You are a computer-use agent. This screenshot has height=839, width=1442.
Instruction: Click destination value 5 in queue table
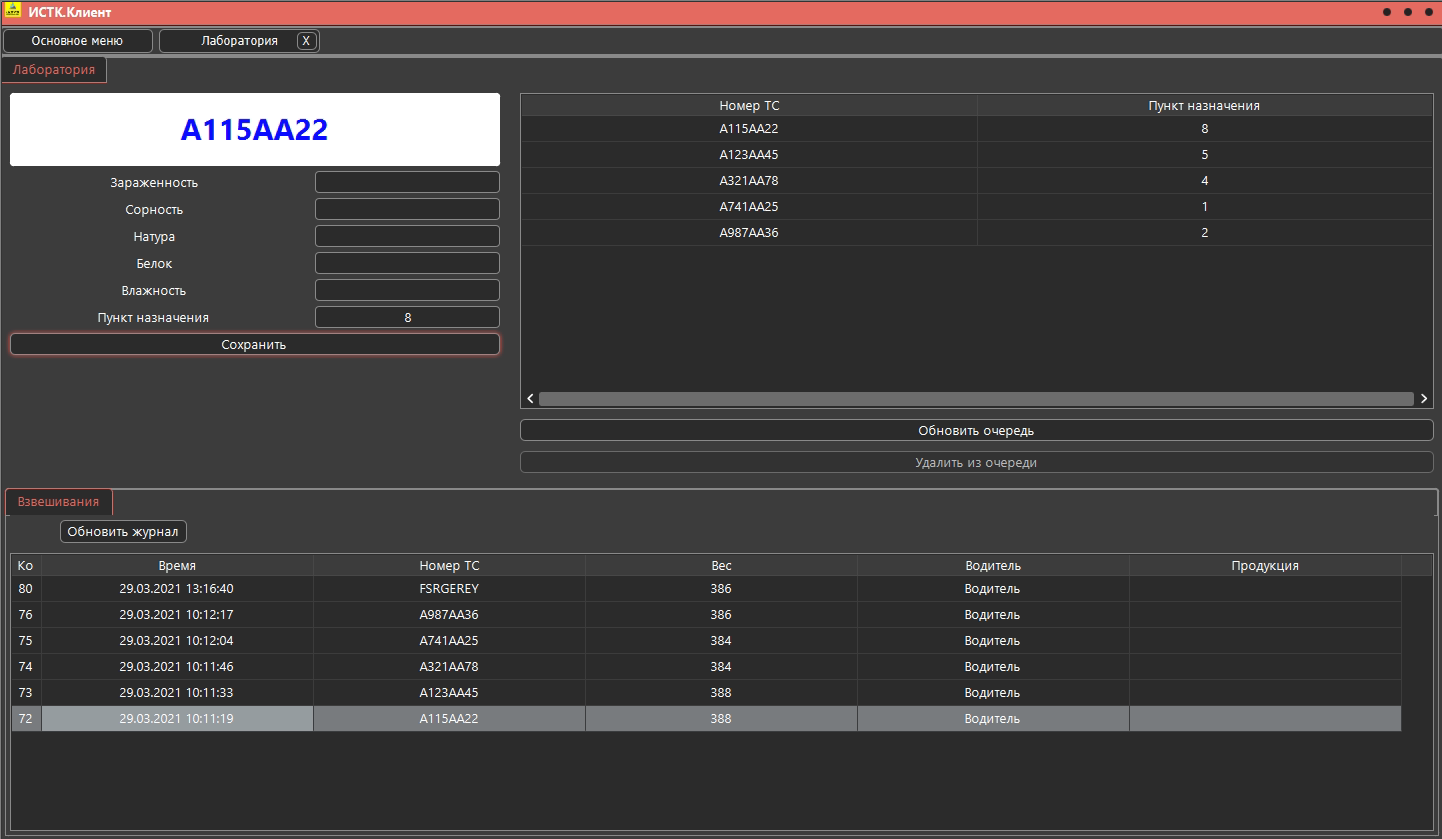pyautogui.click(x=1205, y=155)
